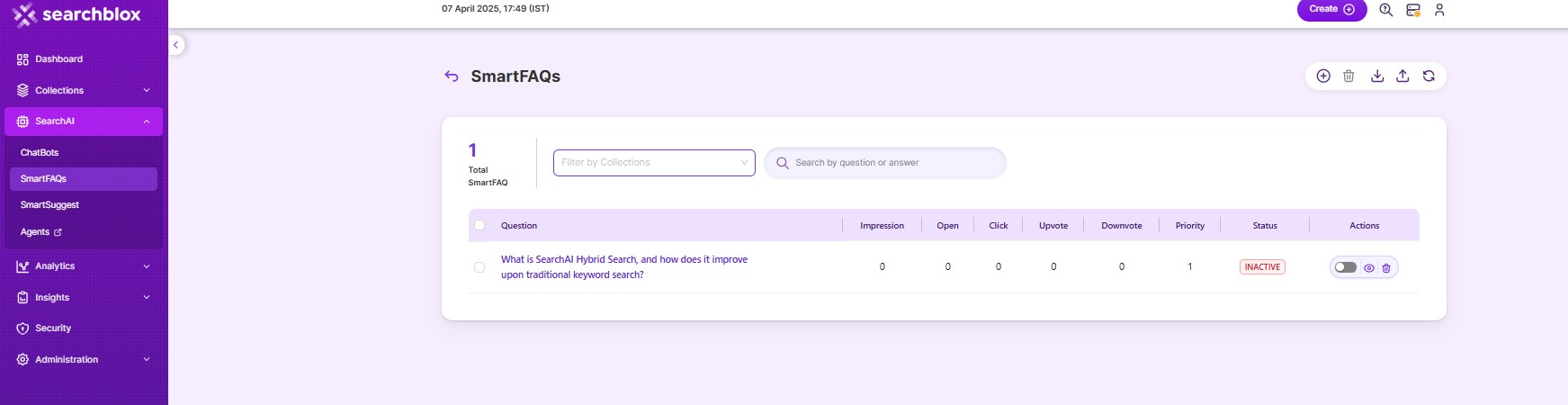Delete the Hybrid Search FAQ row
The width and height of the screenshot is (1568, 405).
pyautogui.click(x=1386, y=267)
